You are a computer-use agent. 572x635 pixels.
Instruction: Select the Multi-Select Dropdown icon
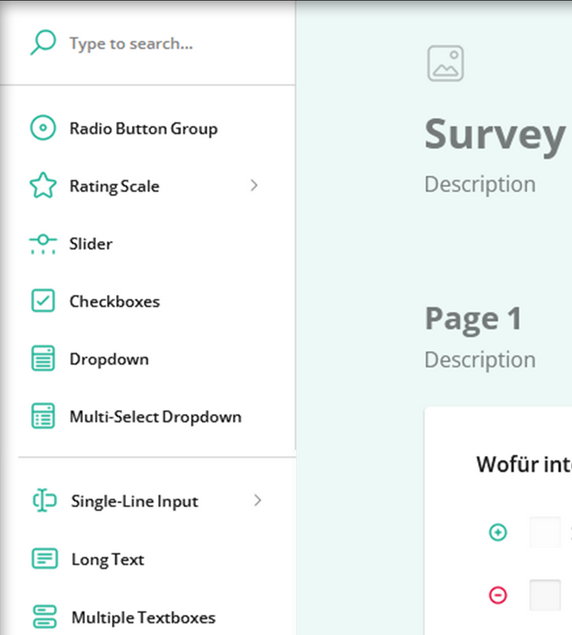(43, 416)
